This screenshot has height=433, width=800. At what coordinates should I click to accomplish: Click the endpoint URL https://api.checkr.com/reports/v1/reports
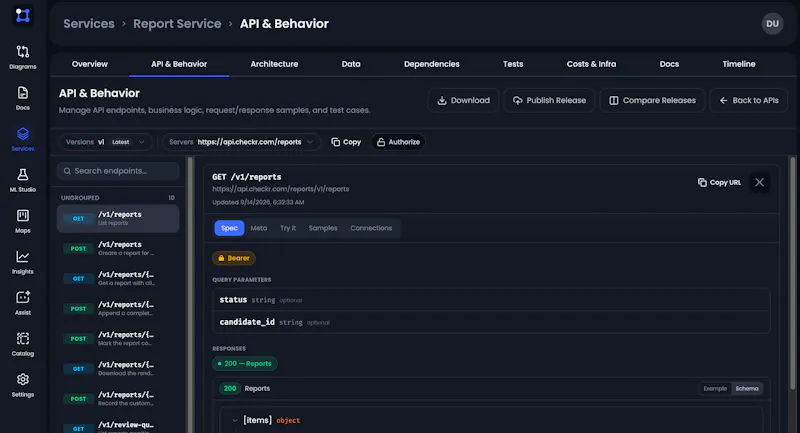point(281,189)
